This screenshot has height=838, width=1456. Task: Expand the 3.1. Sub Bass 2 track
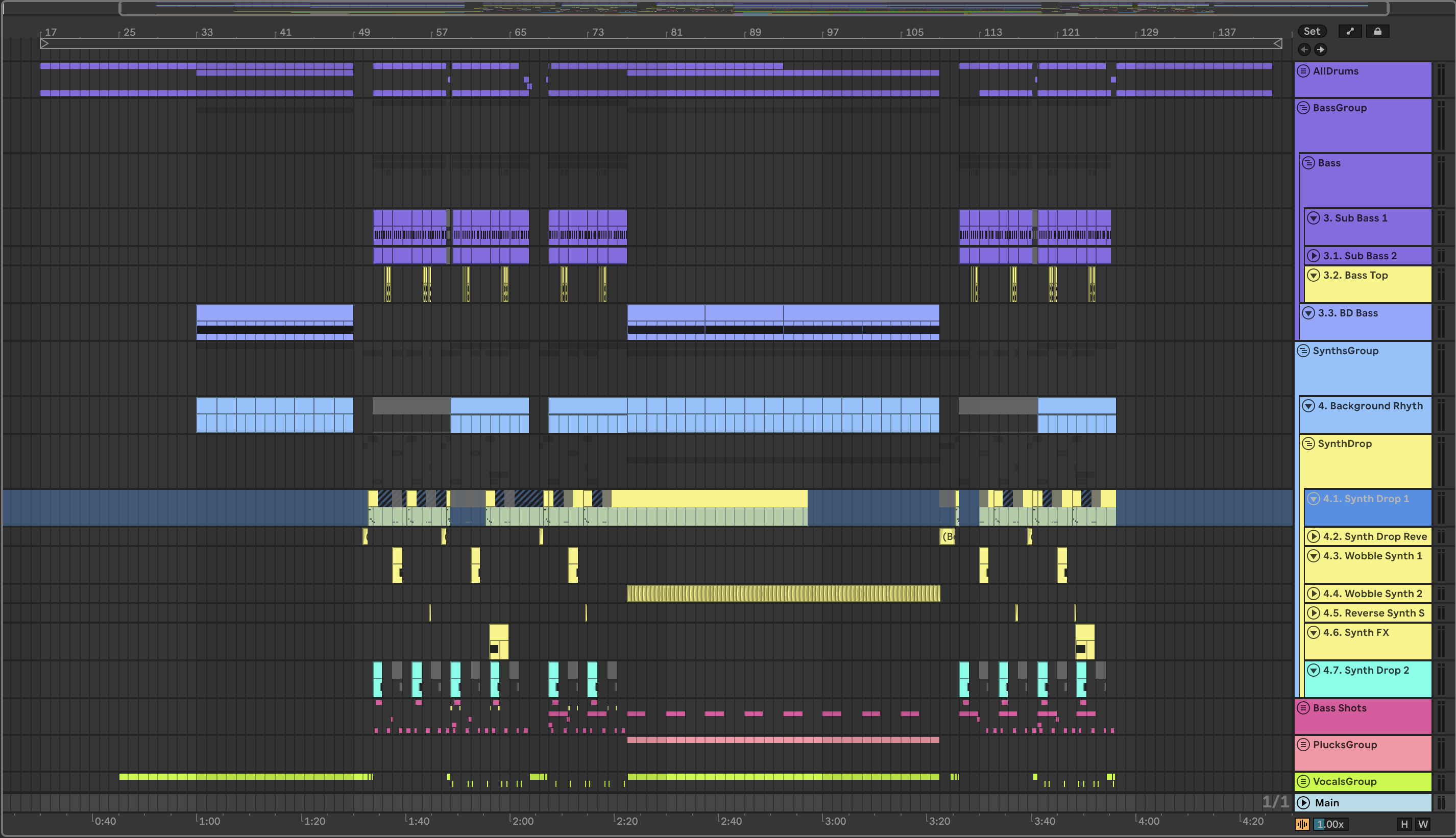tap(1313, 256)
